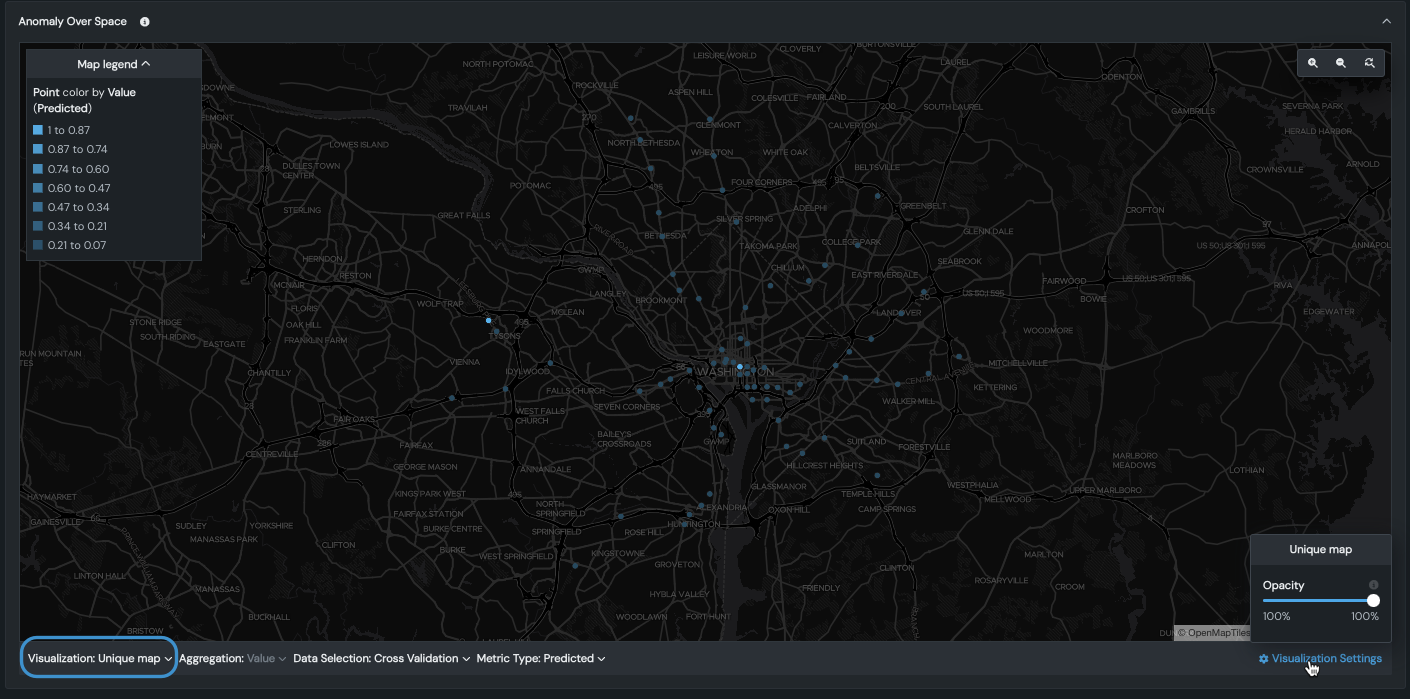Screen dimensions: 1410x699
Task: Click the bright data point in Washington
Action: point(740,367)
